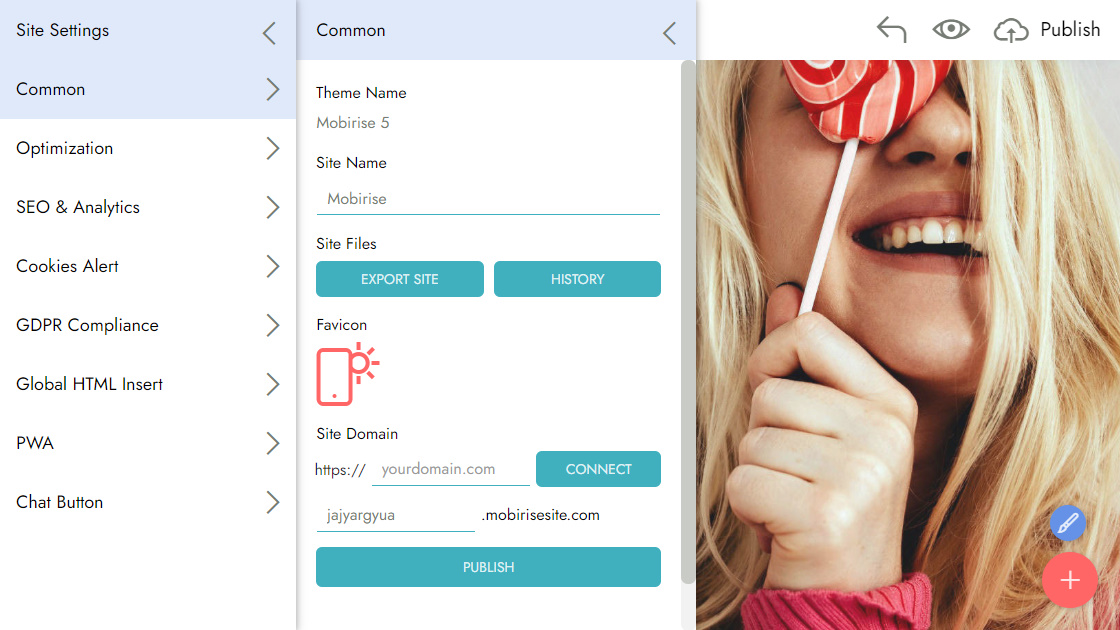
Task: Expand SEO & Analytics chevron
Action: click(x=273, y=207)
